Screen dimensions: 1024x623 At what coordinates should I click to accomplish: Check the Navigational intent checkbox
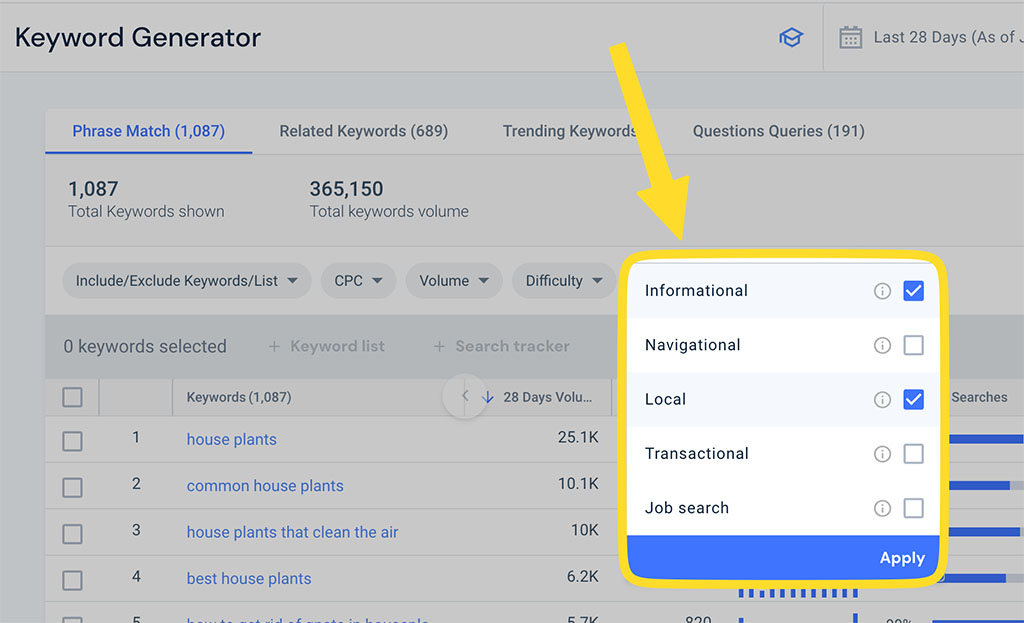pos(913,345)
